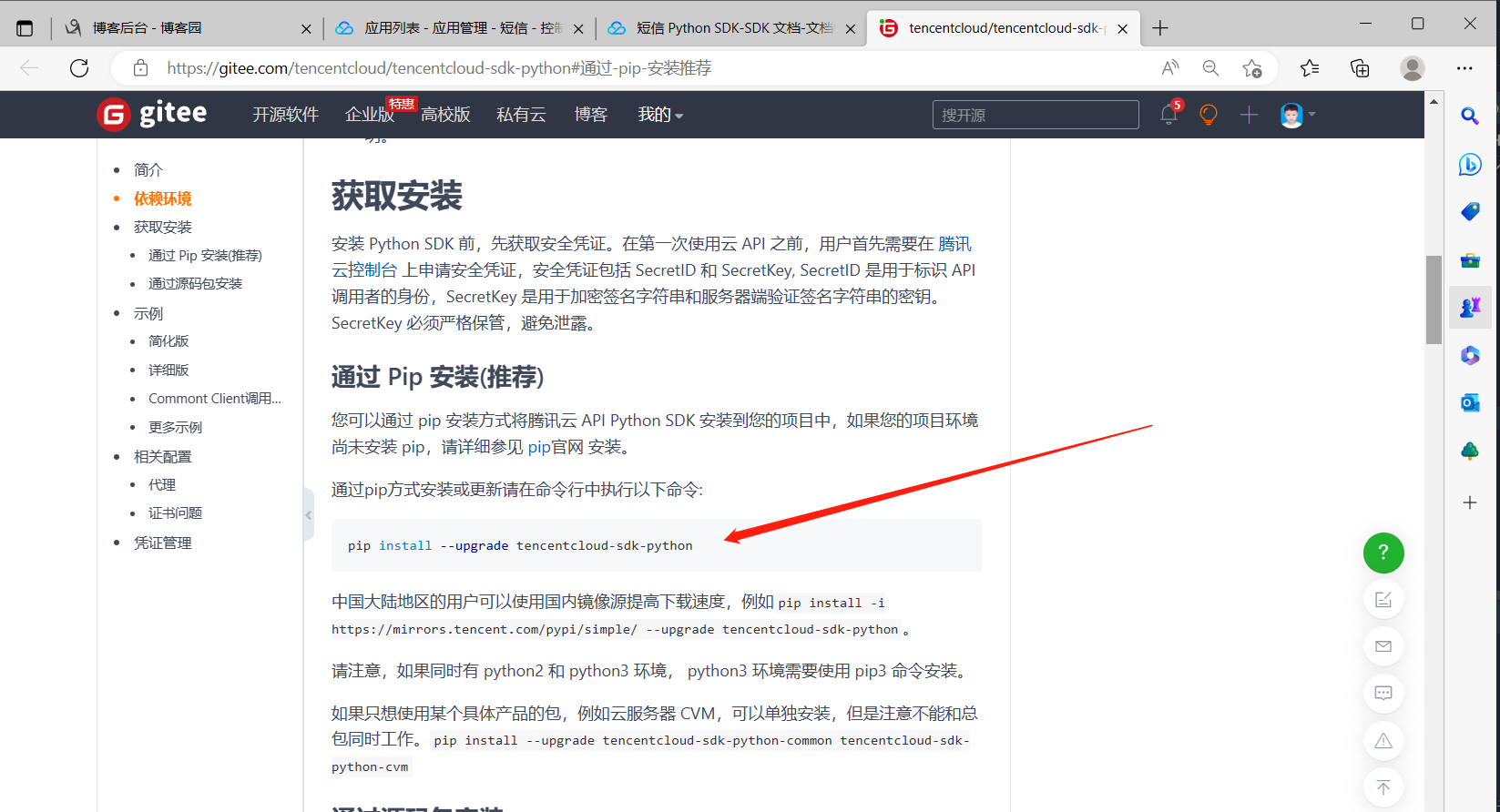Screen dimensions: 1500x812
Task: Go back with the browser back arrow
Action: tap(29, 68)
